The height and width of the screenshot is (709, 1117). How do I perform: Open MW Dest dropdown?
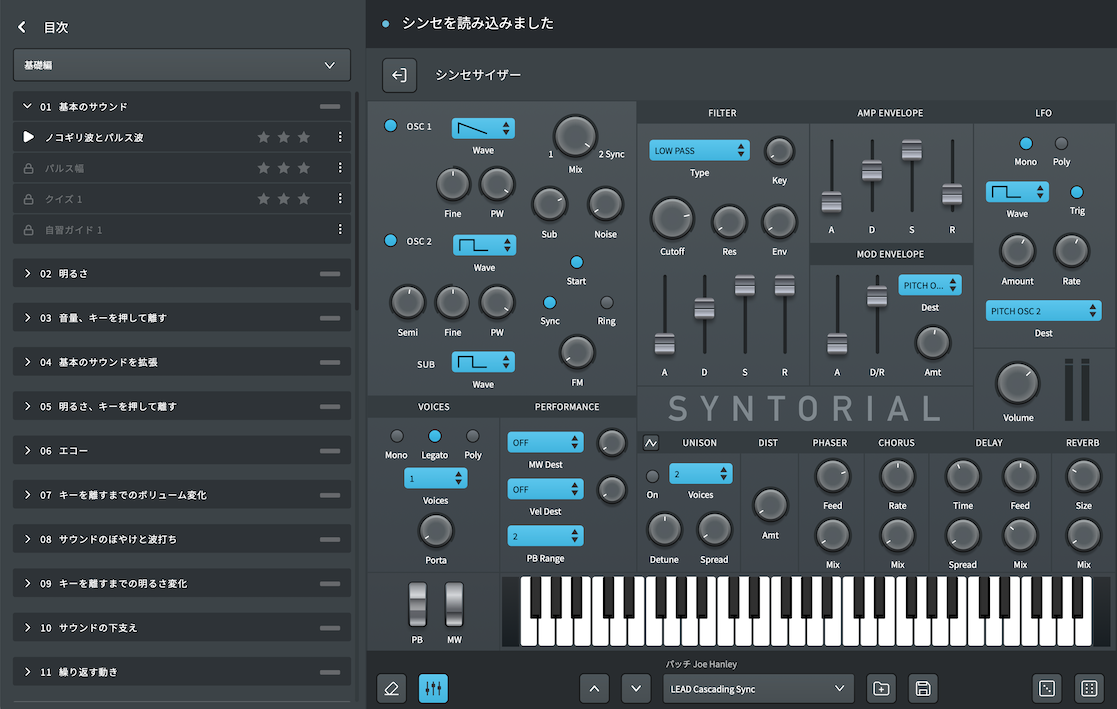tap(545, 443)
